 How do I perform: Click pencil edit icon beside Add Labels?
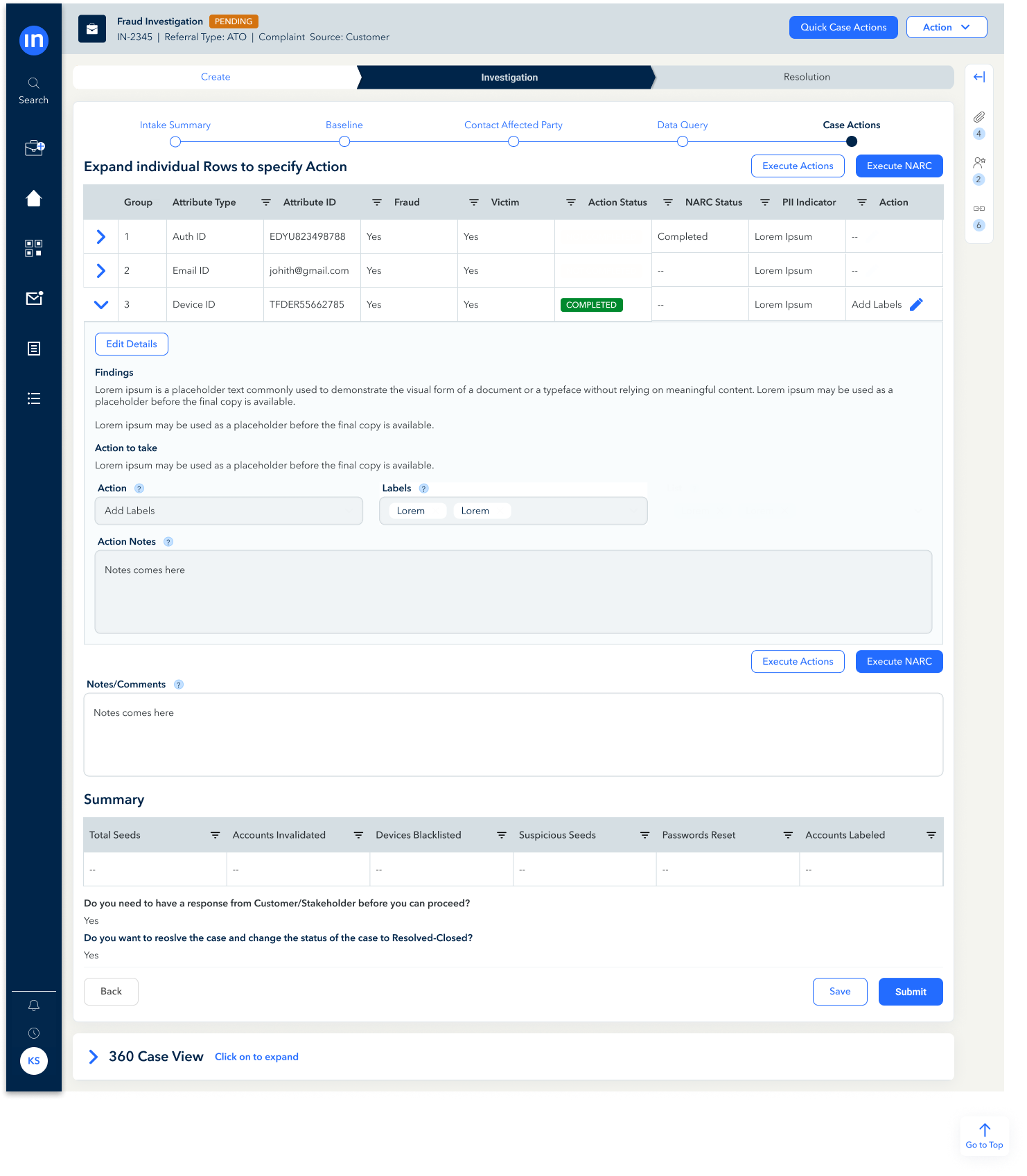coord(916,305)
